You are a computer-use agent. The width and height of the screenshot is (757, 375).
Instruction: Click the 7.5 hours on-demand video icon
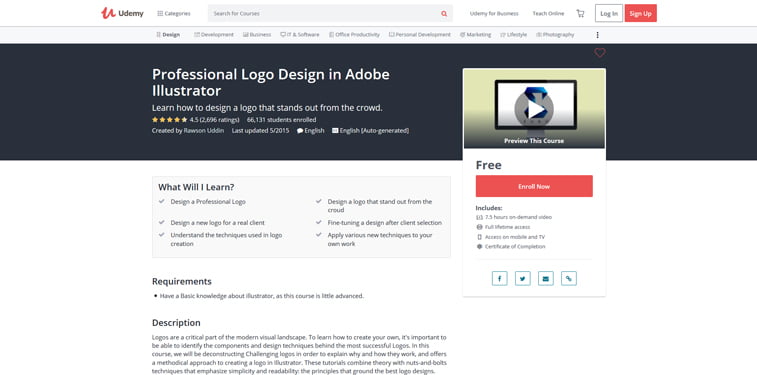(479, 217)
